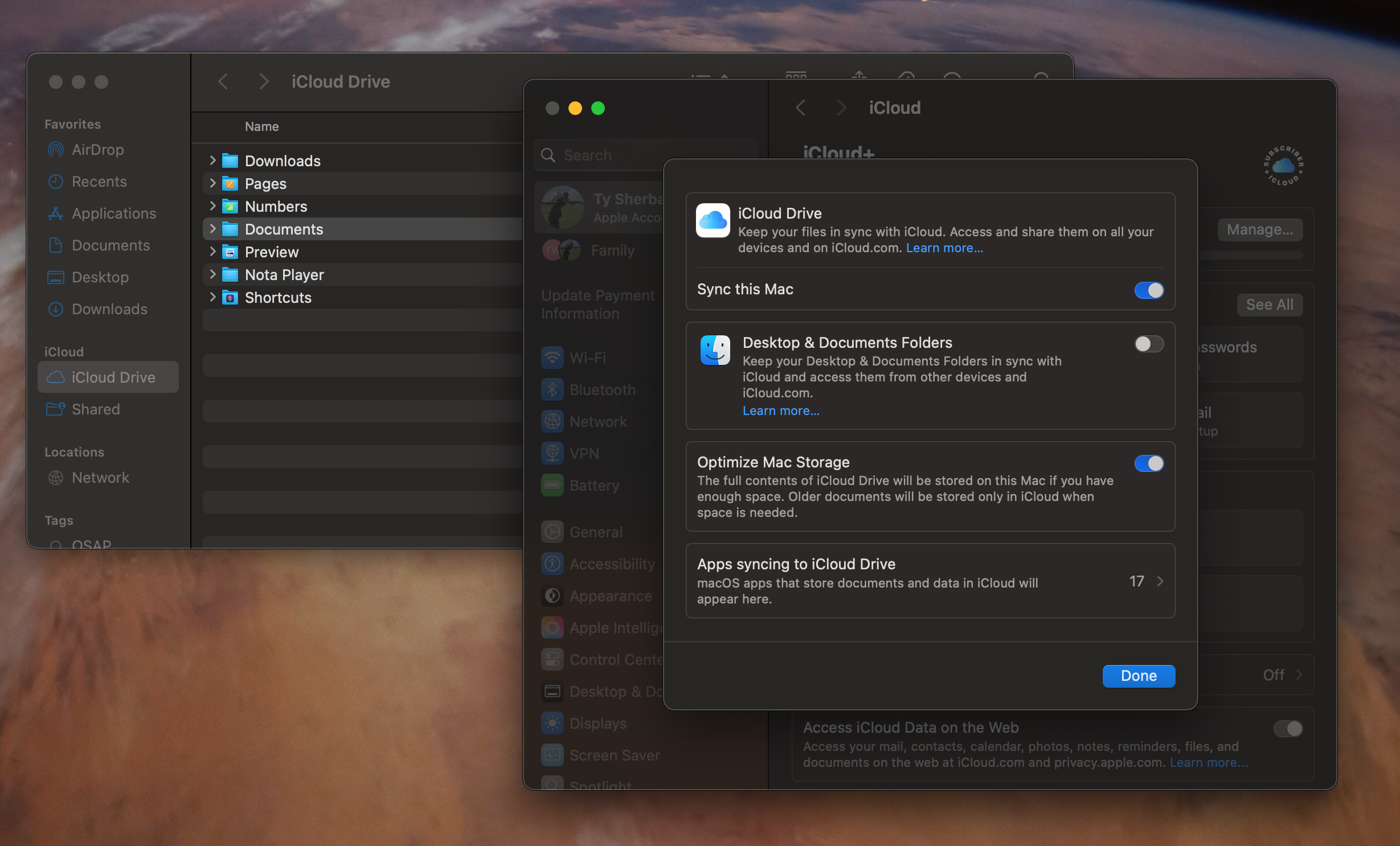This screenshot has width=1400, height=846.
Task: Open Apps syncing to iCloud Drive list
Action: pyautogui.click(x=930, y=581)
